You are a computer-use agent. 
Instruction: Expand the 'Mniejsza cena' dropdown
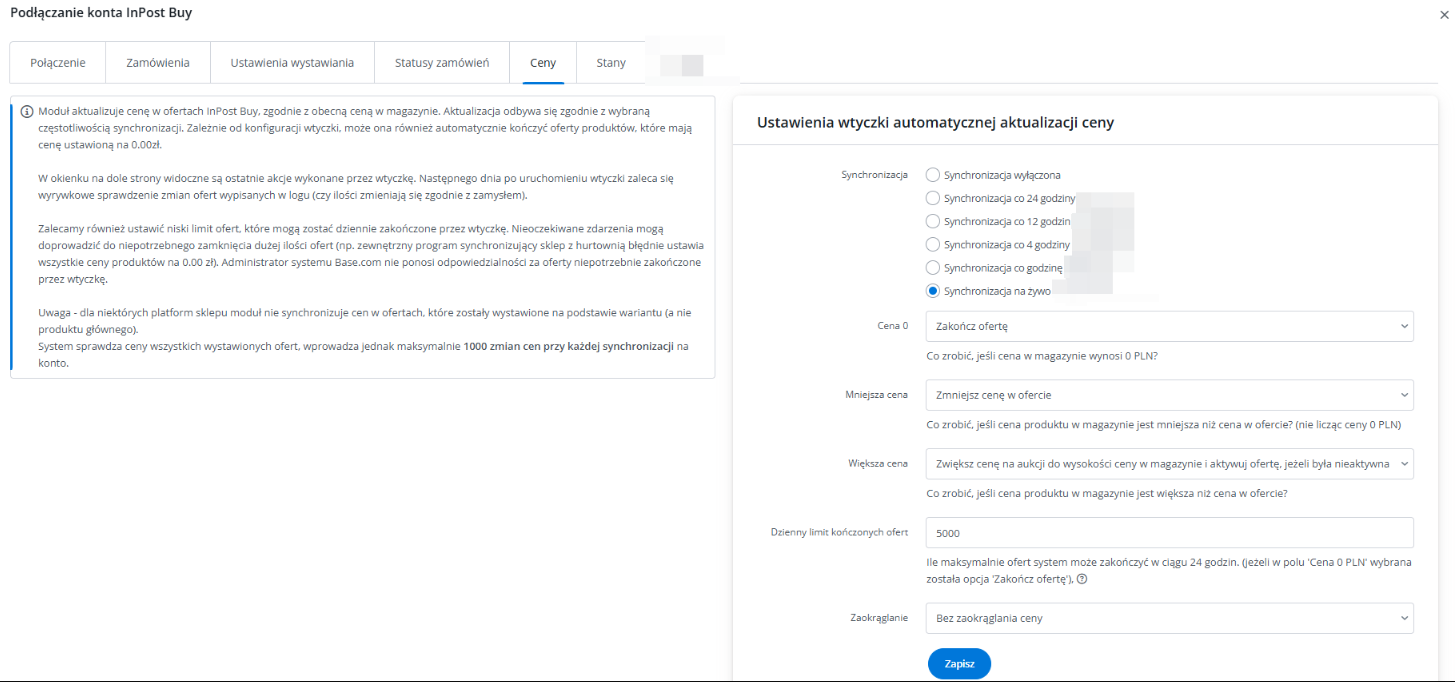1169,395
